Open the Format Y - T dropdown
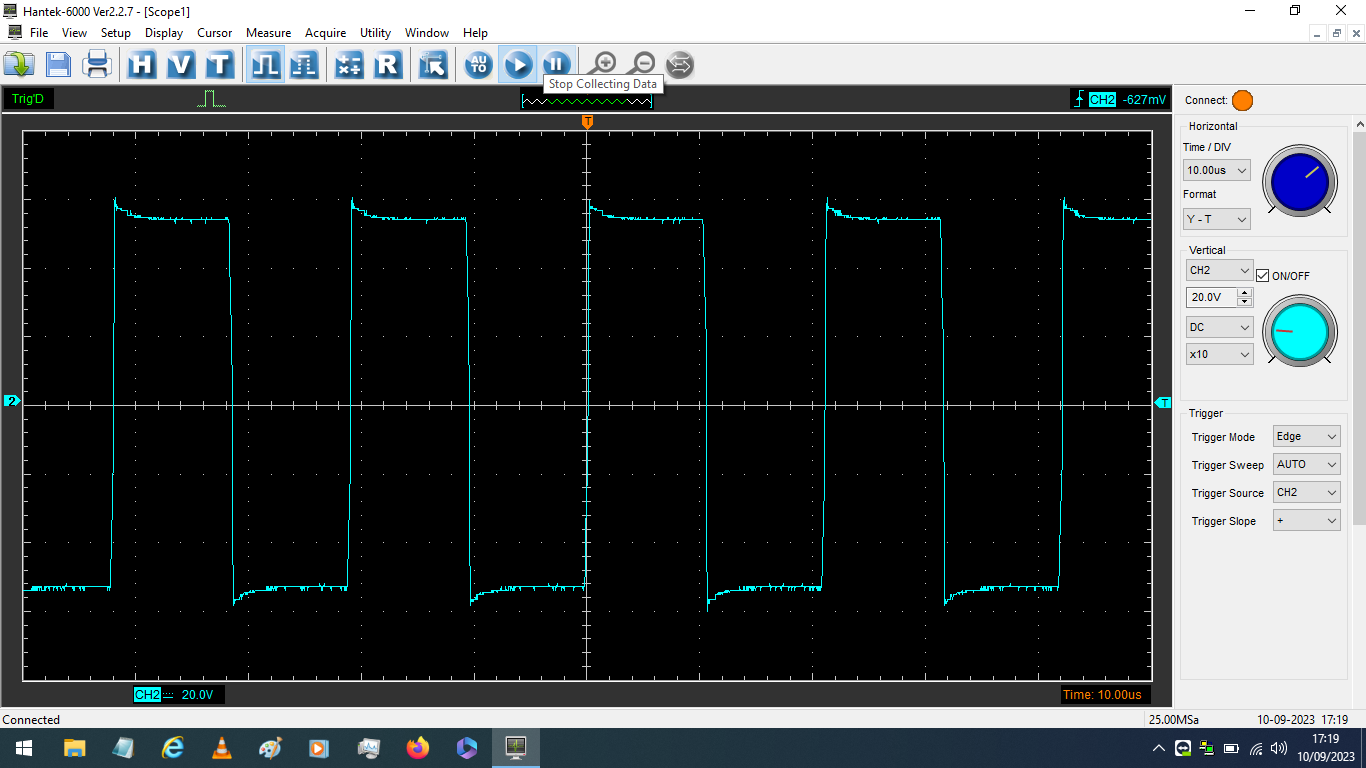This screenshot has height=768, width=1366. [1216, 219]
